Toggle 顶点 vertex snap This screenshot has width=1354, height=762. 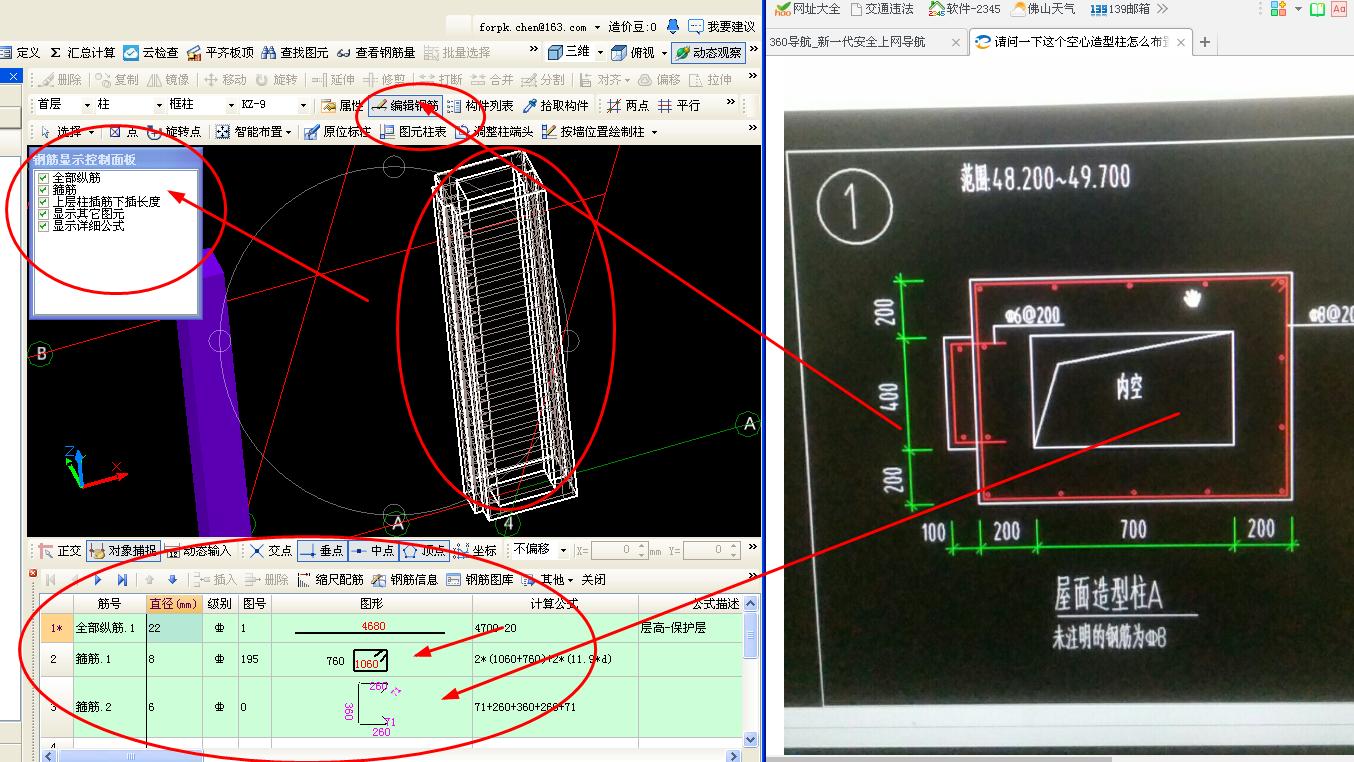click(x=424, y=550)
